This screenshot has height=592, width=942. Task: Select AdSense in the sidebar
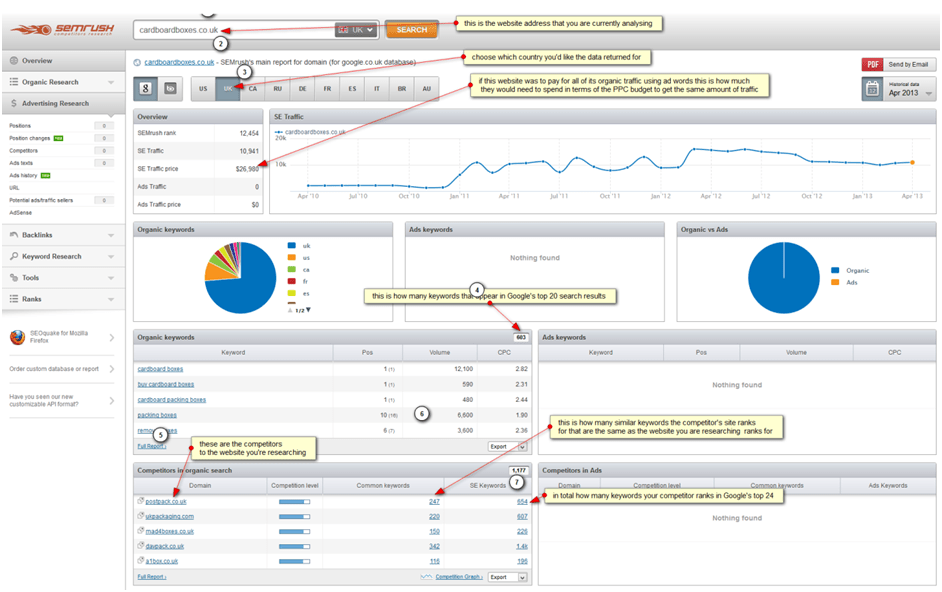point(20,213)
